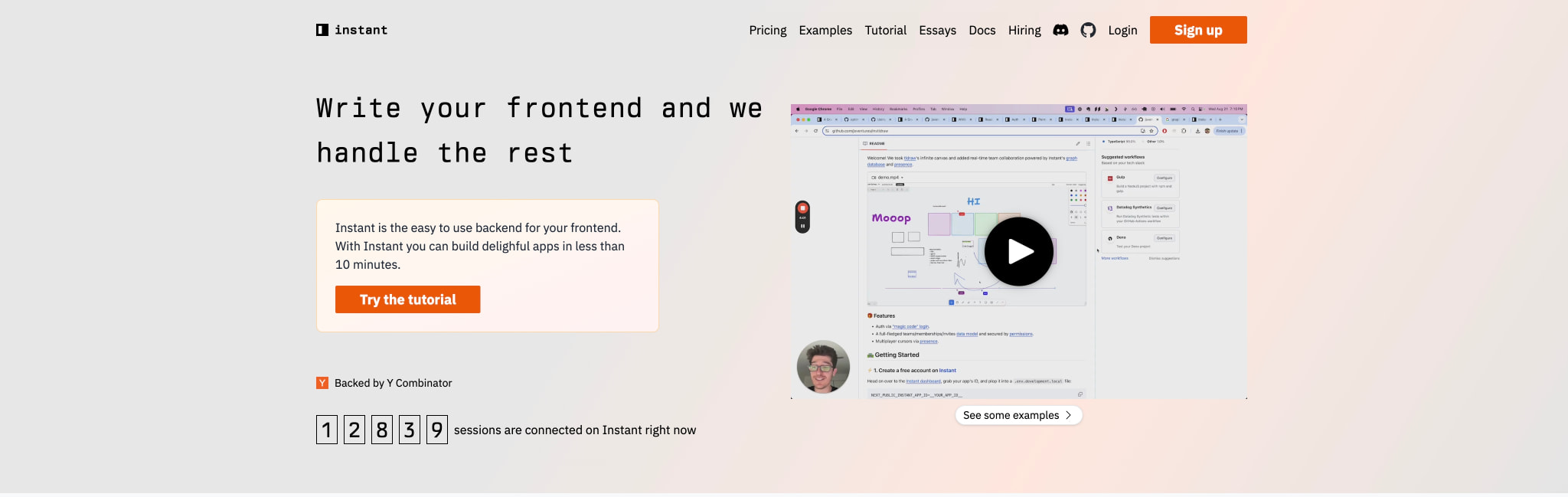The height and width of the screenshot is (497, 1568).
Task: Click the Login link
Action: click(x=1122, y=30)
